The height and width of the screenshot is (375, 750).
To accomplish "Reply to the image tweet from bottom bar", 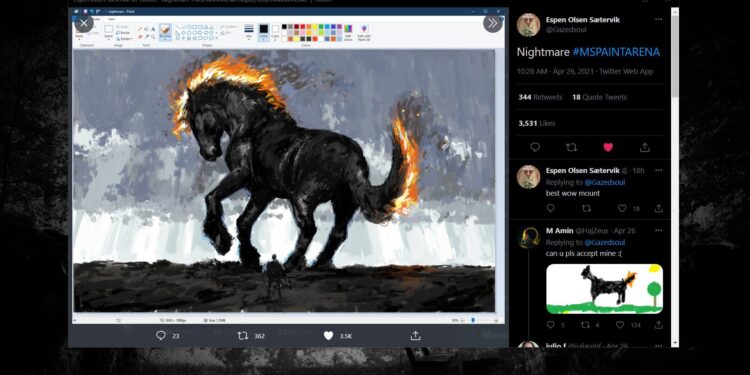I will [x=161, y=336].
